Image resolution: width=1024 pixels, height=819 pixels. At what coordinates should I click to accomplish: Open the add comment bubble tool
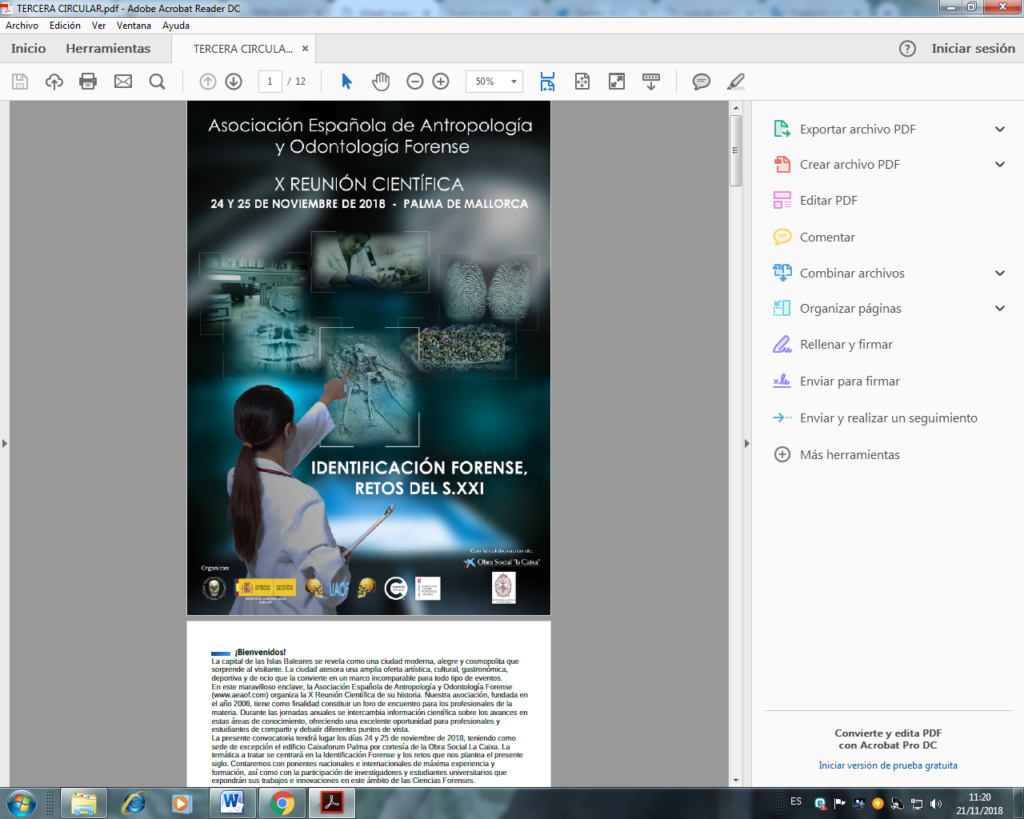701,81
